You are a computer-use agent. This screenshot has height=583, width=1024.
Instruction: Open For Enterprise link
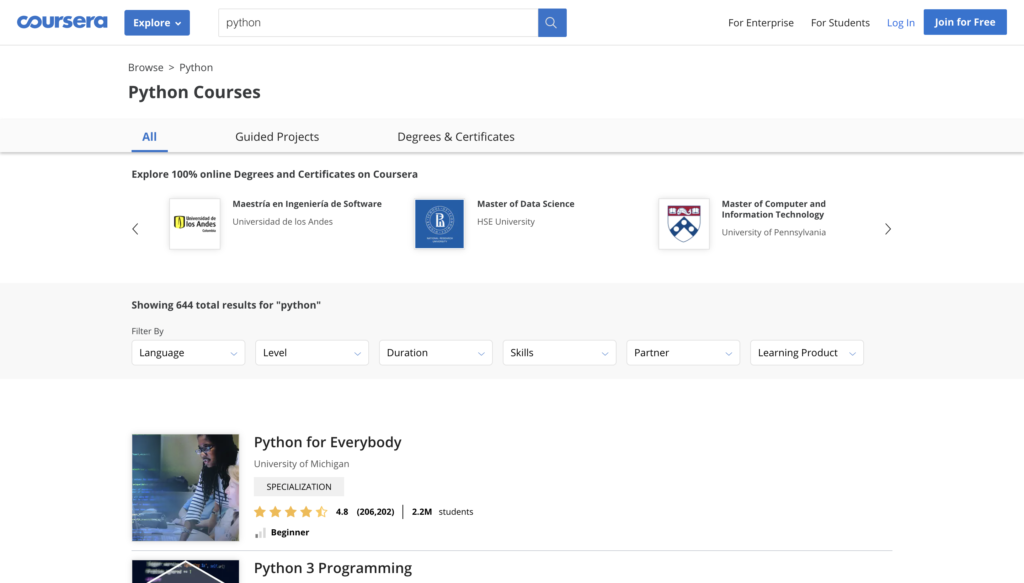(x=761, y=23)
